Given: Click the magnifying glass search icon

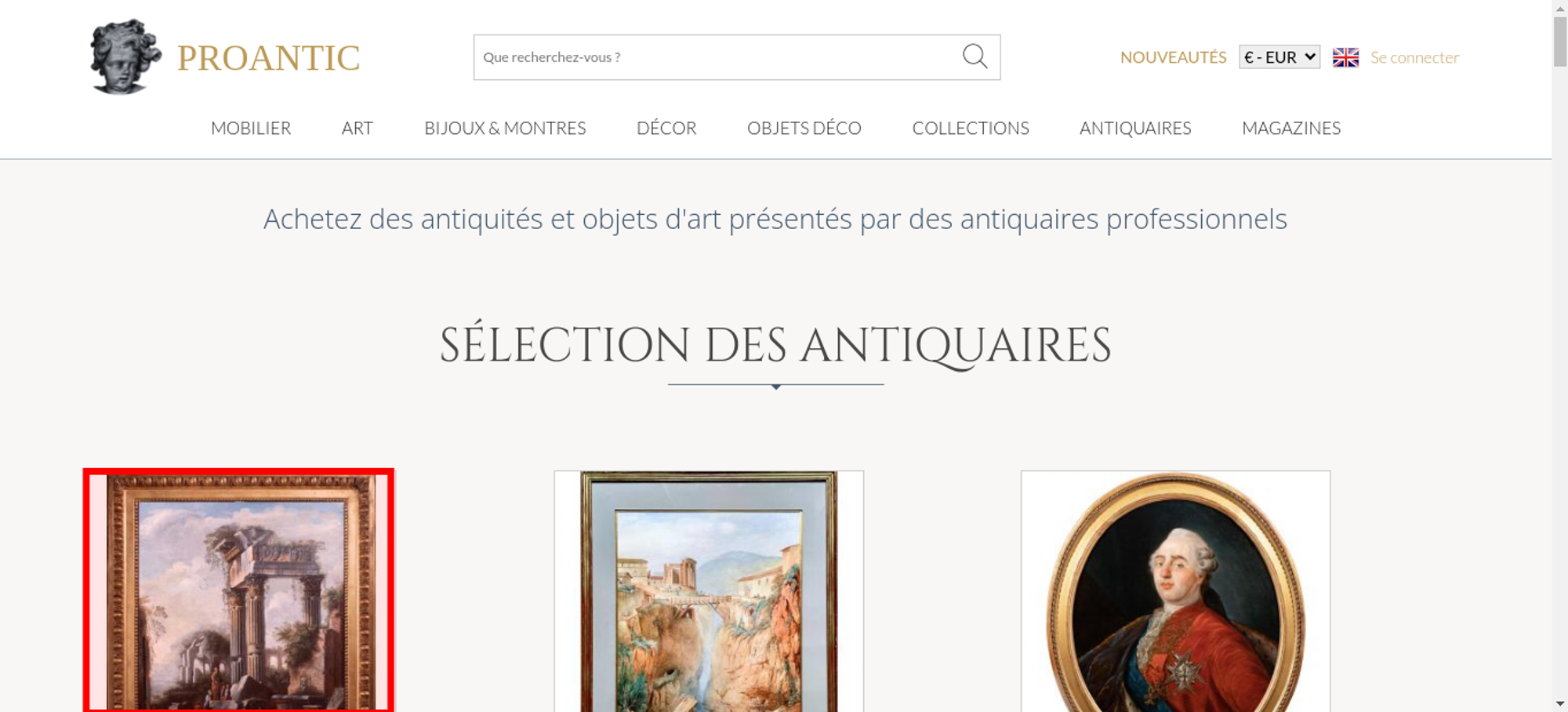Looking at the screenshot, I should coord(975,56).
